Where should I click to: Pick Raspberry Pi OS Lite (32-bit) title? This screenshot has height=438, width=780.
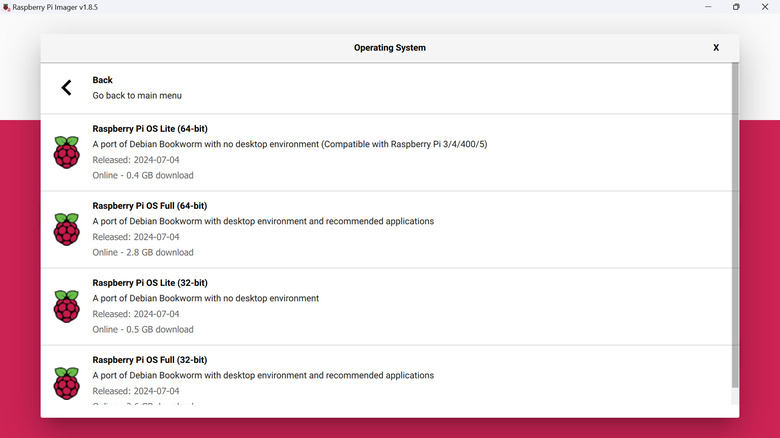(149, 283)
